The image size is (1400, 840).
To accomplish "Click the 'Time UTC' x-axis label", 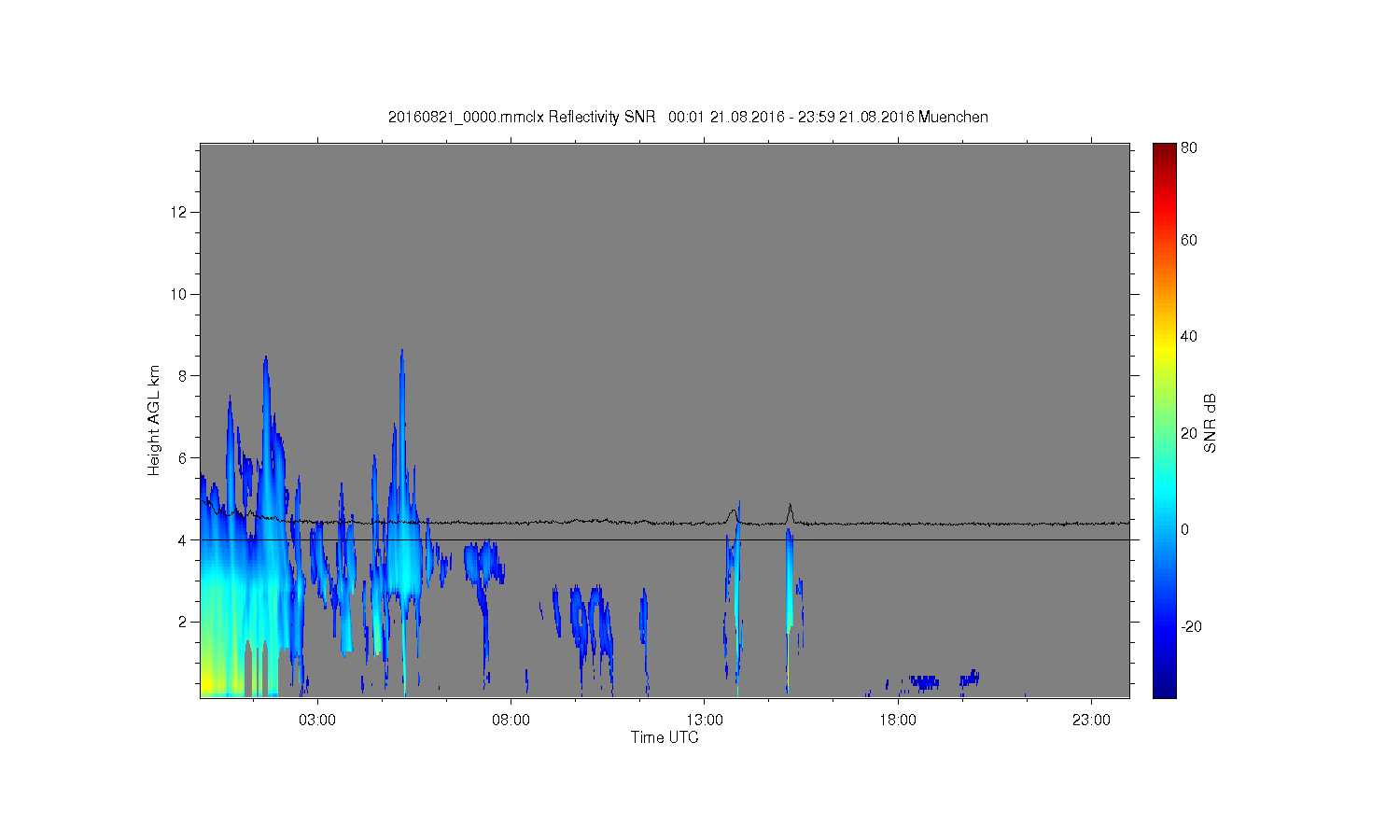I will coord(665,737).
